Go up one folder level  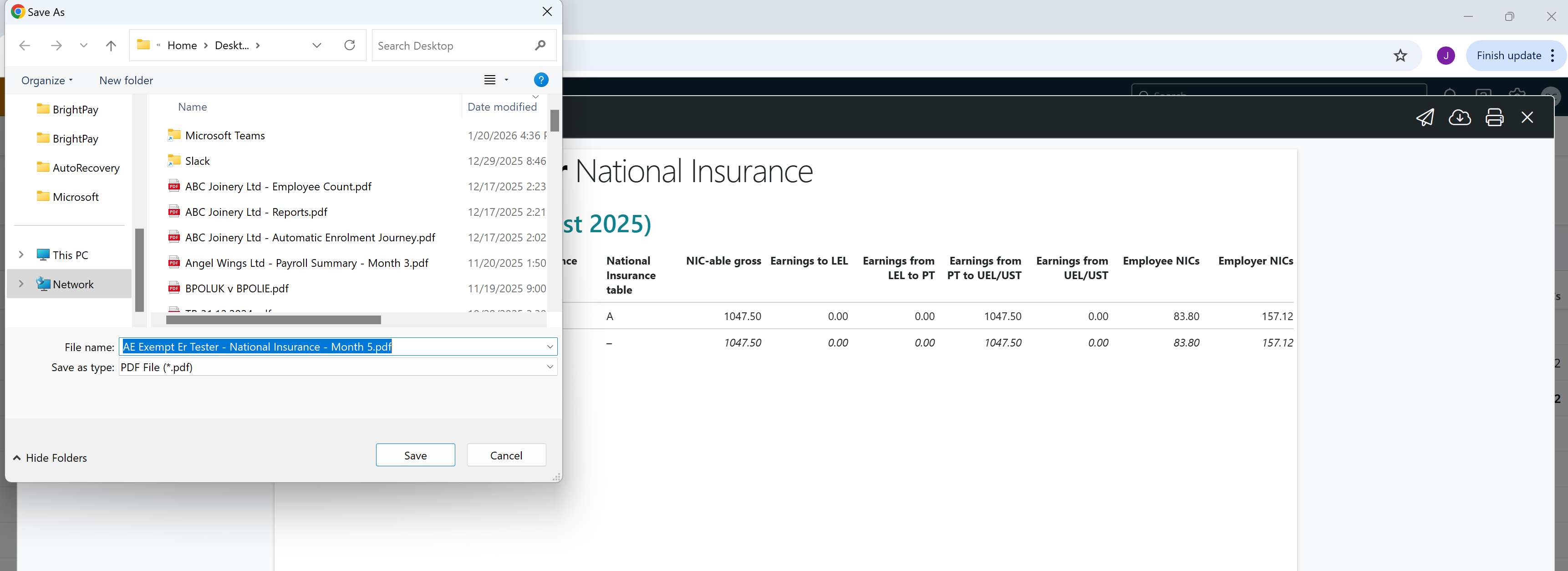click(111, 46)
